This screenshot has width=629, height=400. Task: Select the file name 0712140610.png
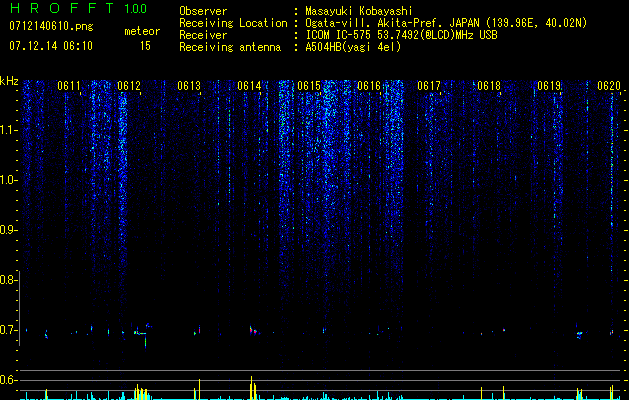[x=51, y=26]
